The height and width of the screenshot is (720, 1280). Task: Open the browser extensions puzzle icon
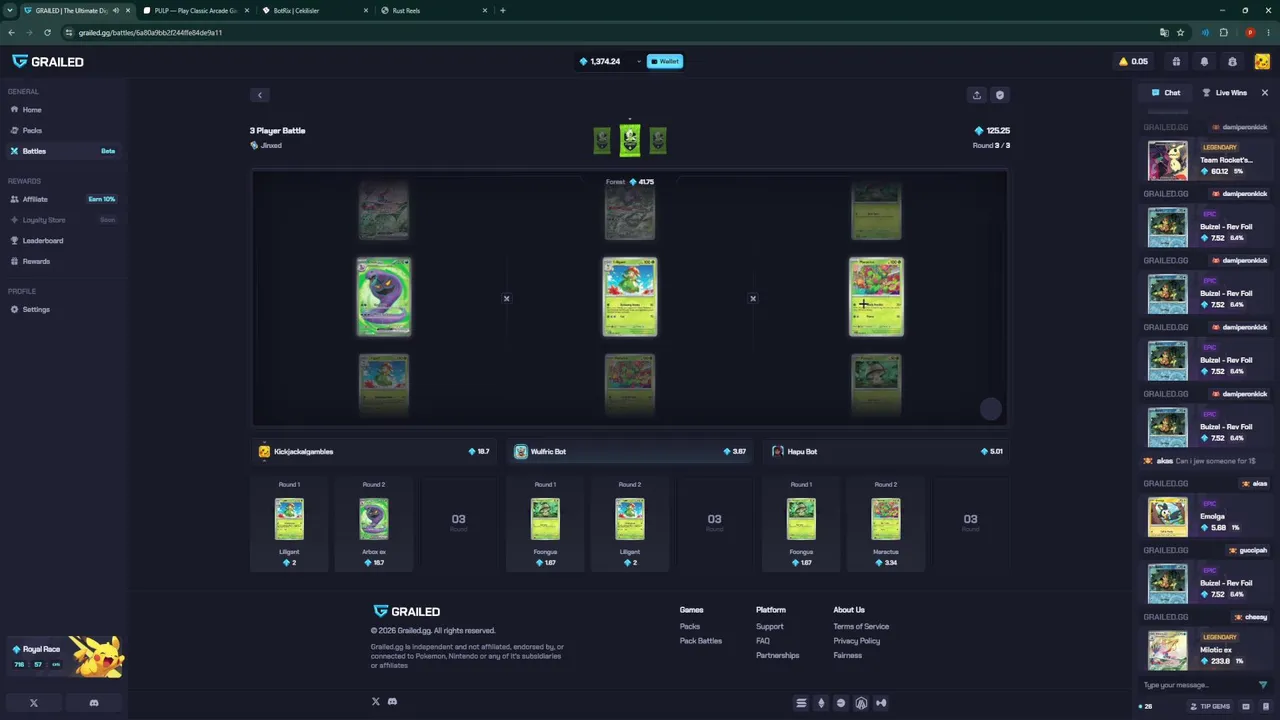(1223, 33)
